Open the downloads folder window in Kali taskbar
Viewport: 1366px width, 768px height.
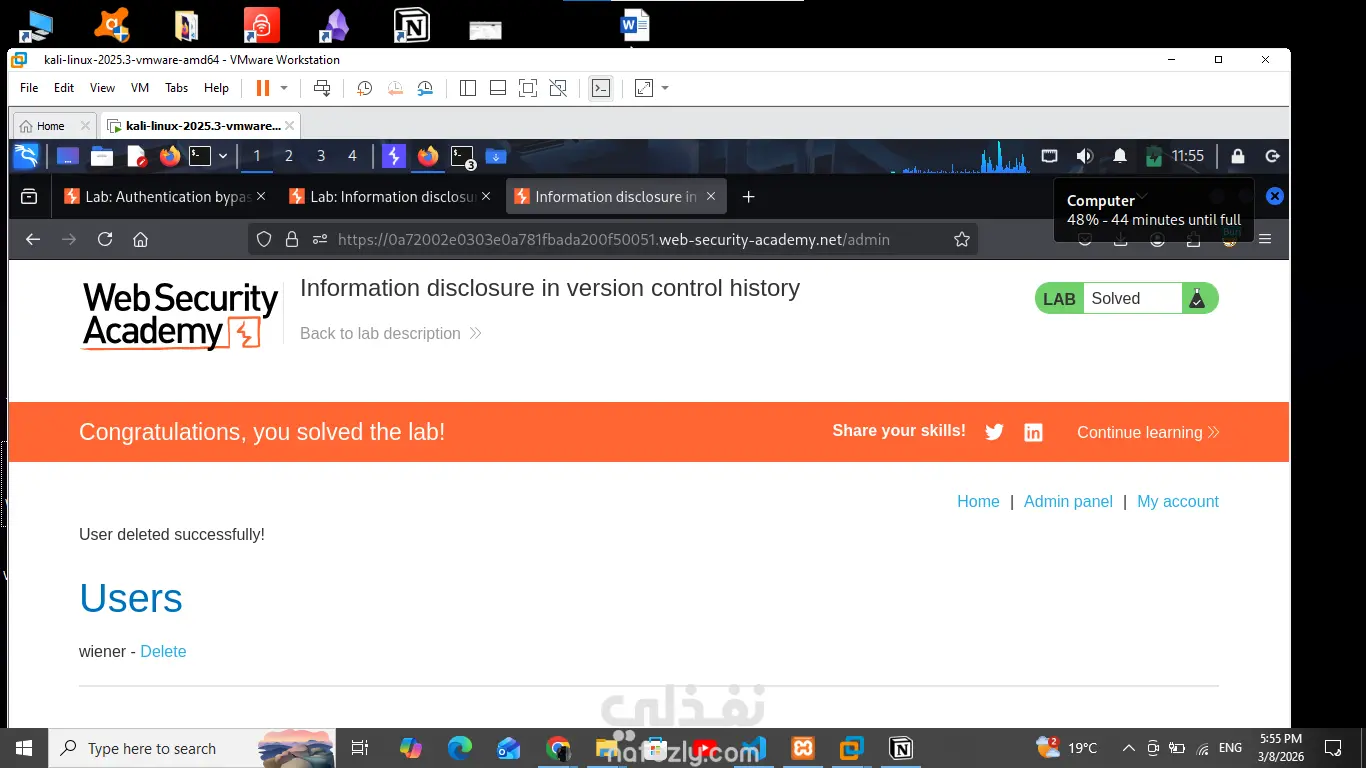click(496, 156)
